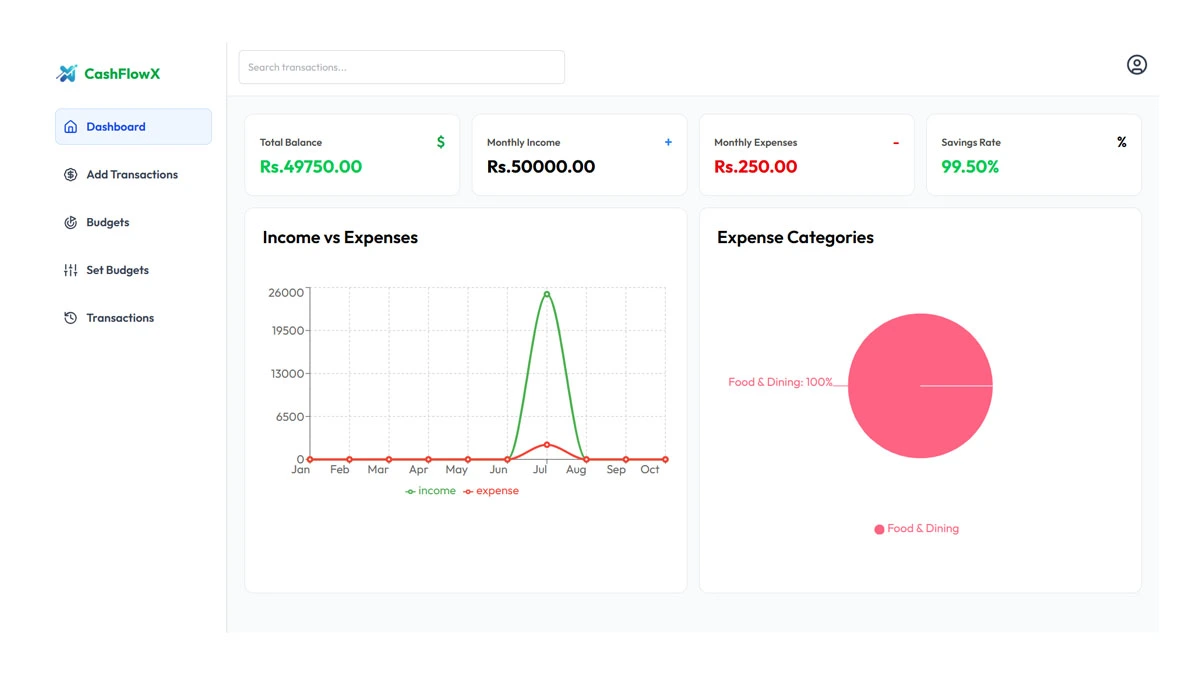Image resolution: width=1200 pixels, height=675 pixels.
Task: Click the Food & Dining: 100% label
Action: 780,382
